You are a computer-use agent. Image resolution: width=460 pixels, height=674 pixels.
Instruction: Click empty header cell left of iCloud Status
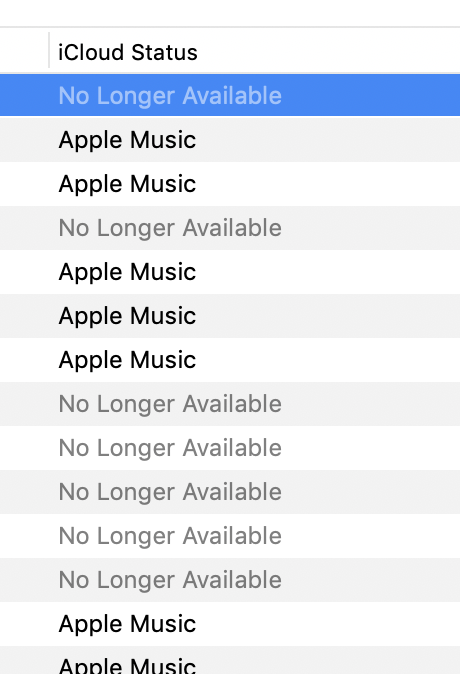[24, 51]
